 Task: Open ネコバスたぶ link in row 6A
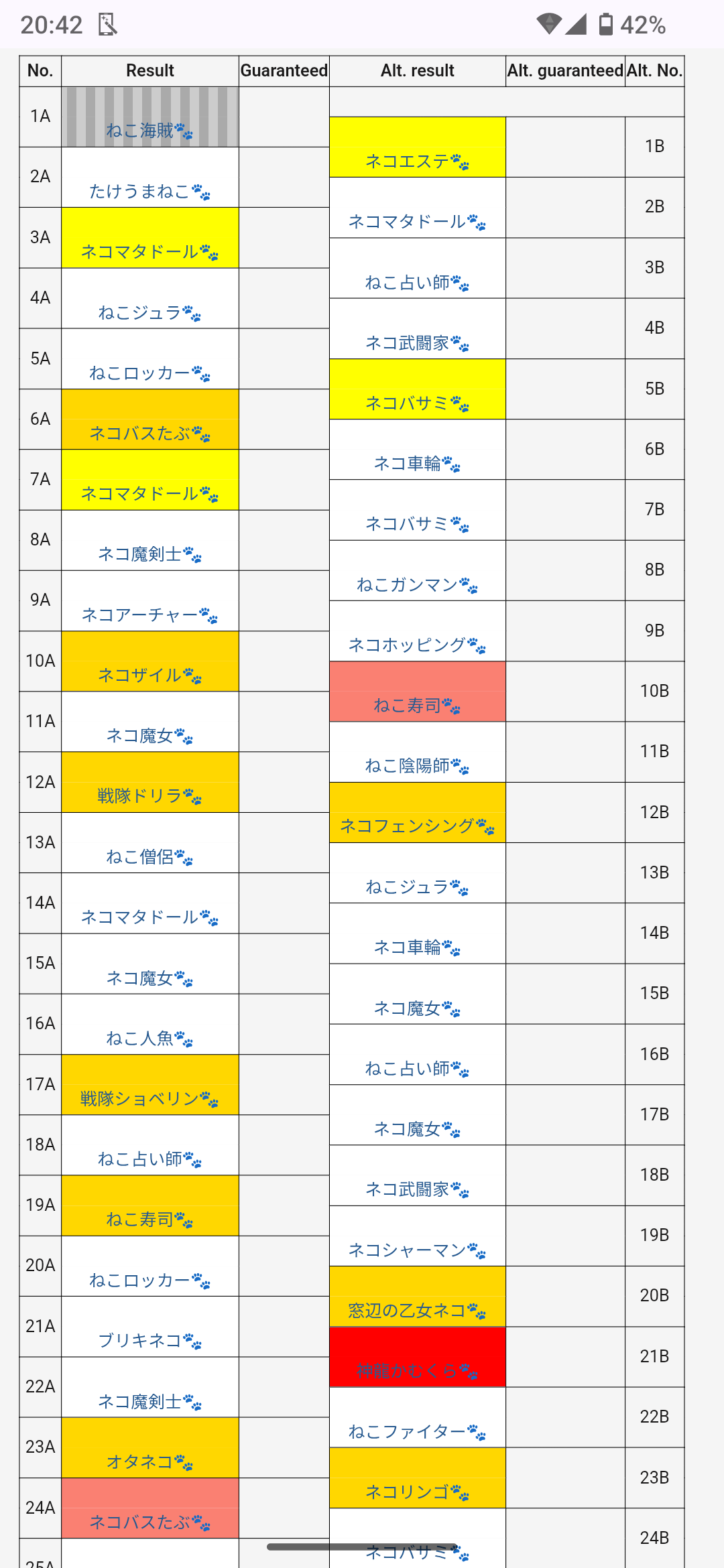[x=139, y=434]
